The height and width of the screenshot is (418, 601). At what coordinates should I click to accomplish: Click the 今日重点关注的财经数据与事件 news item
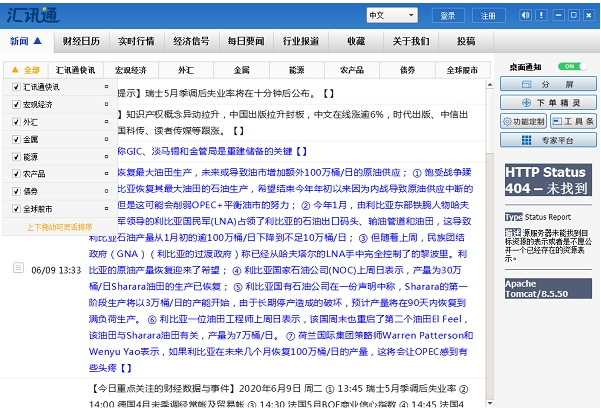279,396
